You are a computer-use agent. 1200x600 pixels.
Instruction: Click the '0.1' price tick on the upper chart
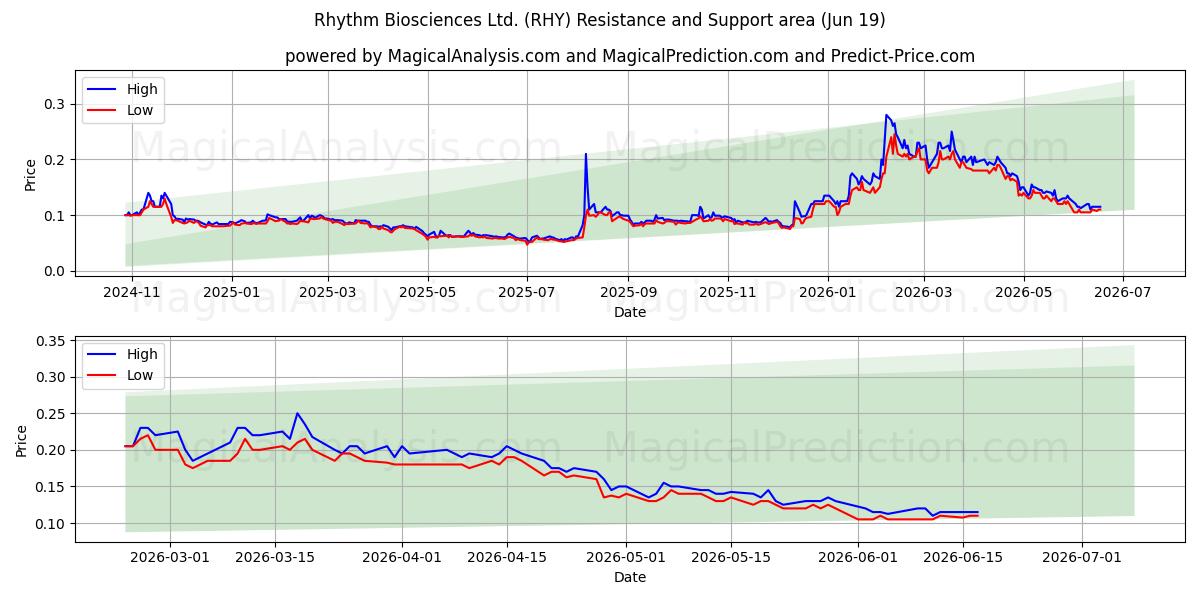(x=55, y=216)
